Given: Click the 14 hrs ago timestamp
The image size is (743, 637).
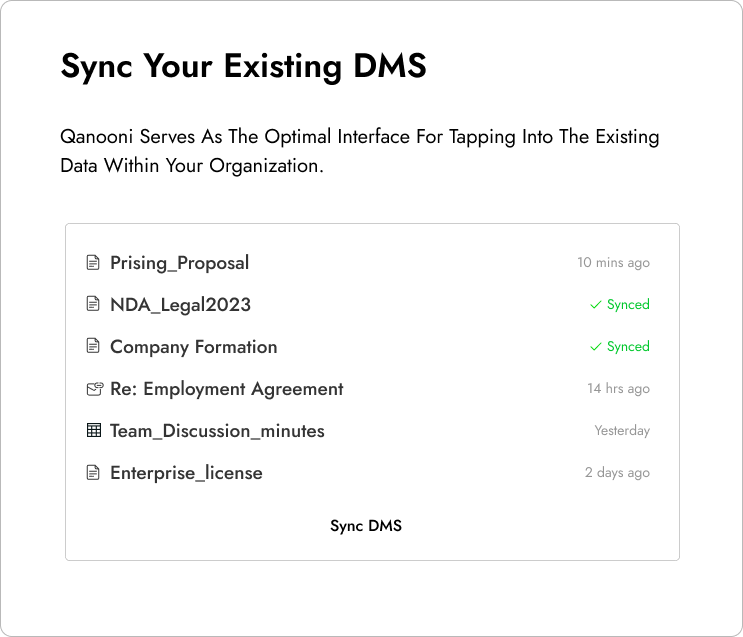Looking at the screenshot, I should (618, 389).
